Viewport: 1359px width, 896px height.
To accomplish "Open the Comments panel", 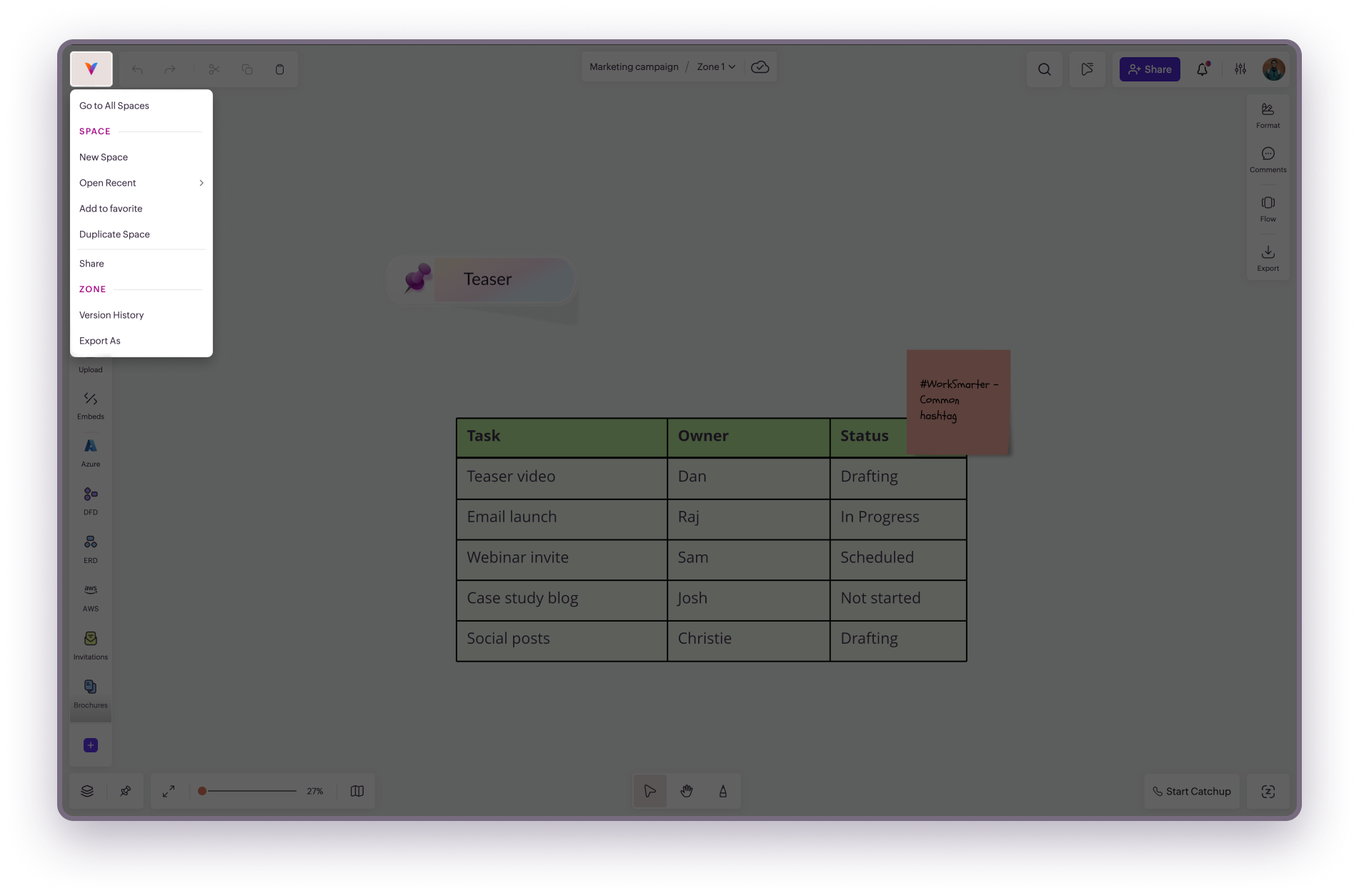I will (x=1268, y=159).
